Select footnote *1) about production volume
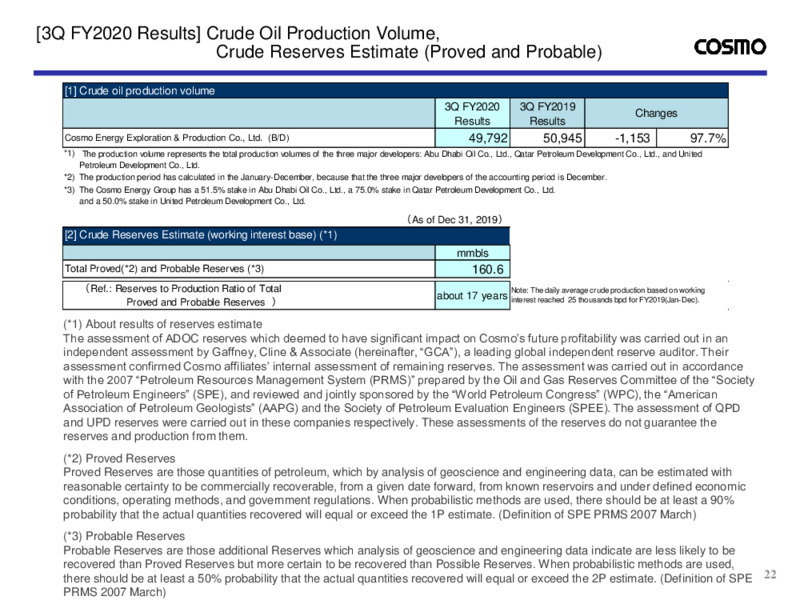Image resolution: width=800 pixels, height=600 pixels. click(x=383, y=159)
